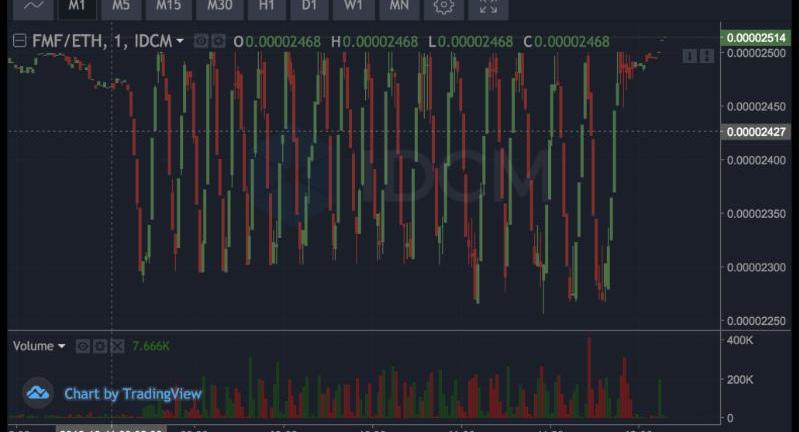799x432 pixels.
Task: Click the 0.00002427 crosshair price label
Action: coord(755,132)
